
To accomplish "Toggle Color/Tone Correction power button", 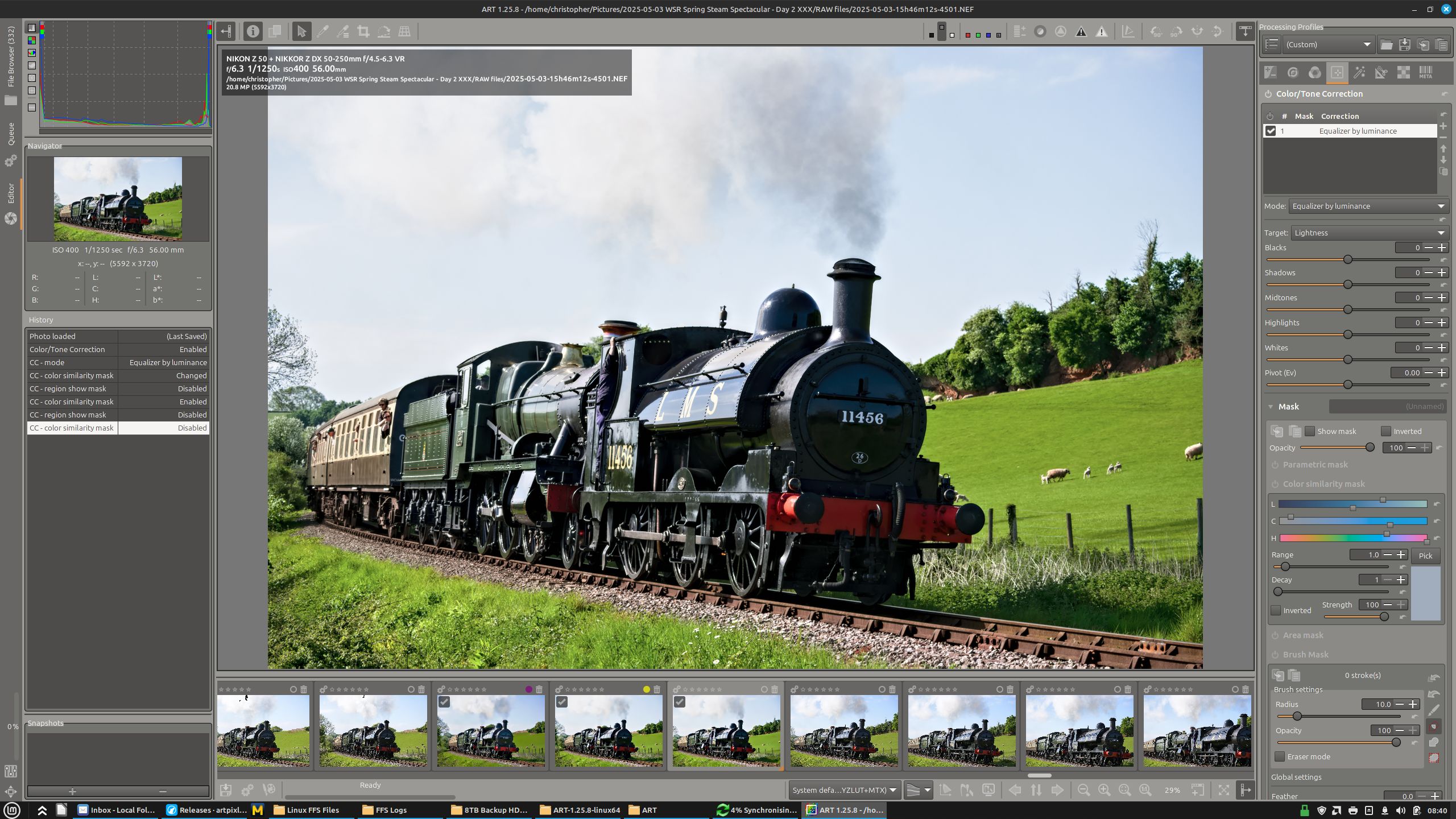I will pyautogui.click(x=1268, y=94).
